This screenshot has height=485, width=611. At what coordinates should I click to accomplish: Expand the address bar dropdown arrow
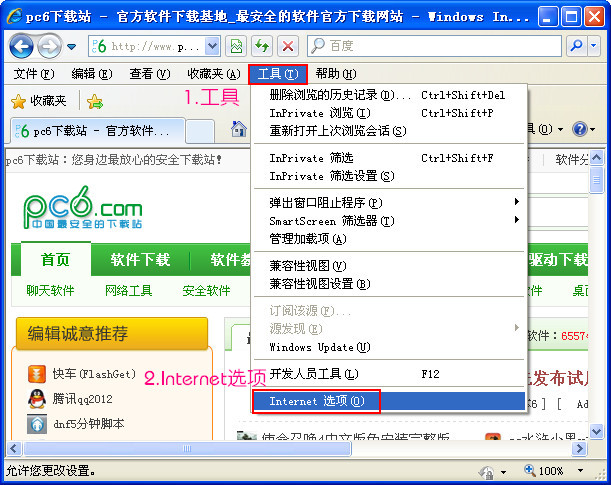212,46
